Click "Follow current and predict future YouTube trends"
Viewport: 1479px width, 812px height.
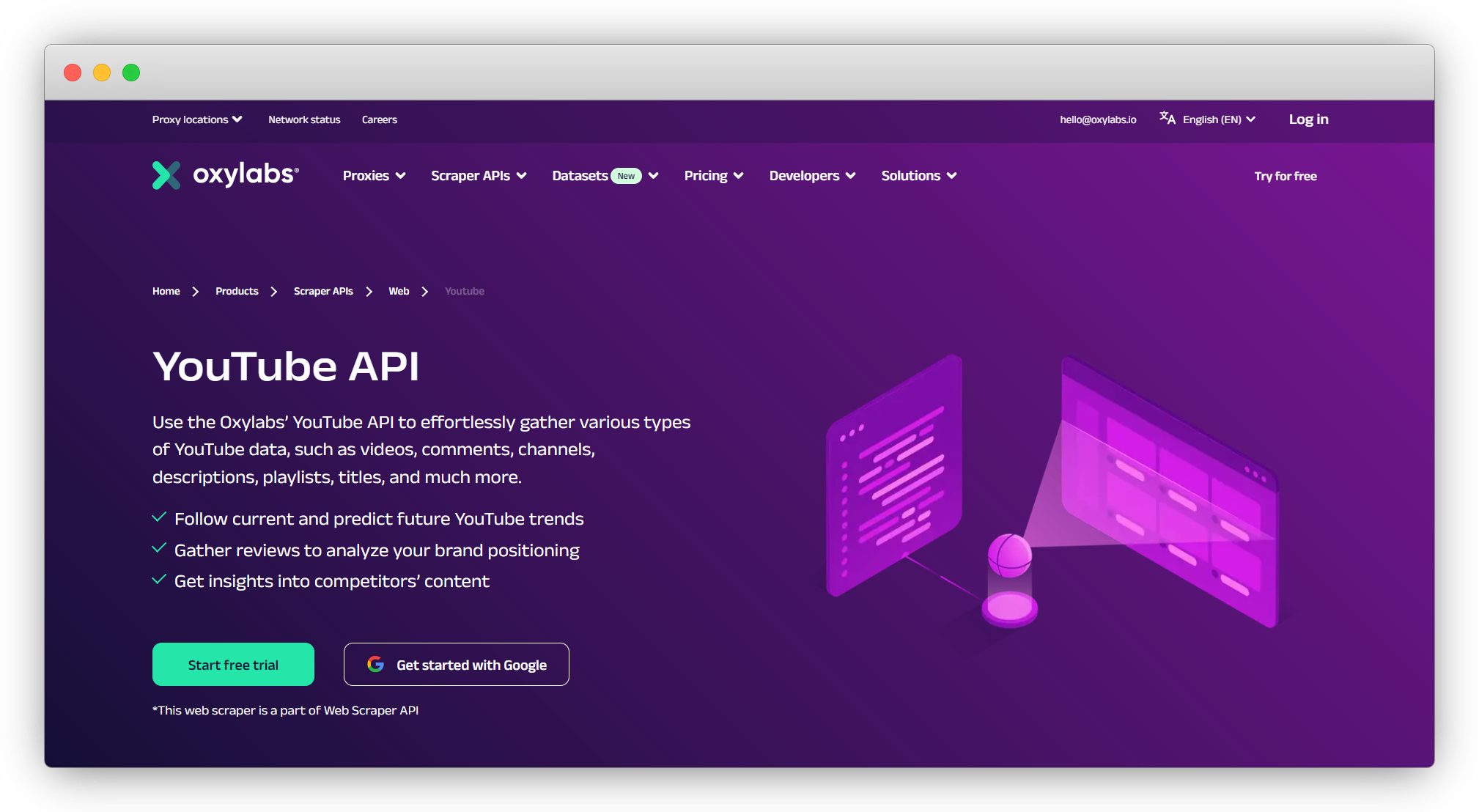pos(379,519)
